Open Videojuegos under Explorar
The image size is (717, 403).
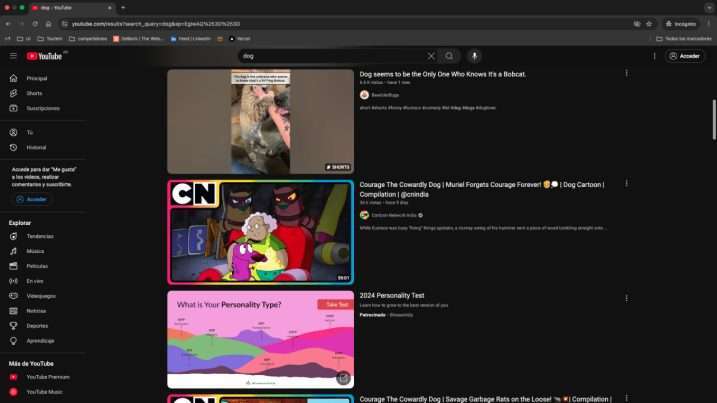[43, 296]
